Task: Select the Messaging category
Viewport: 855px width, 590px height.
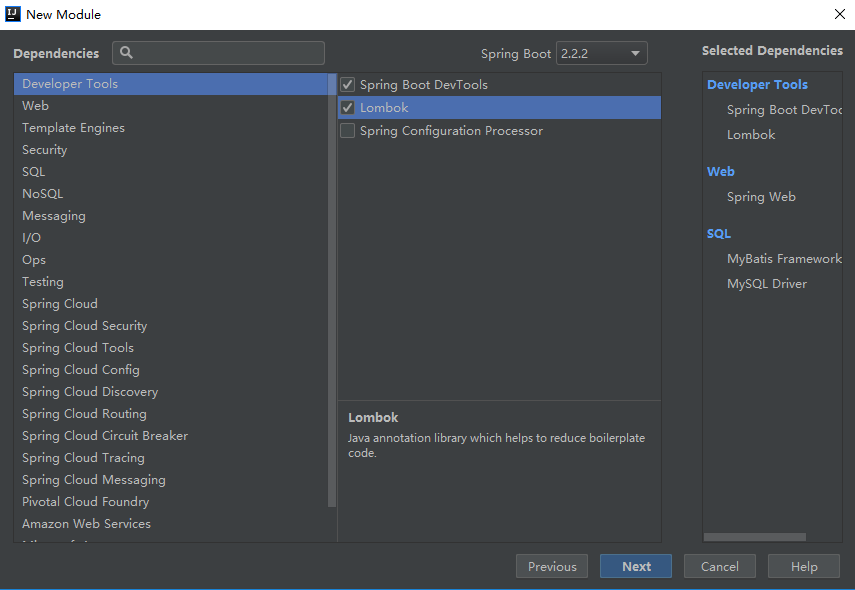Action: [171, 216]
